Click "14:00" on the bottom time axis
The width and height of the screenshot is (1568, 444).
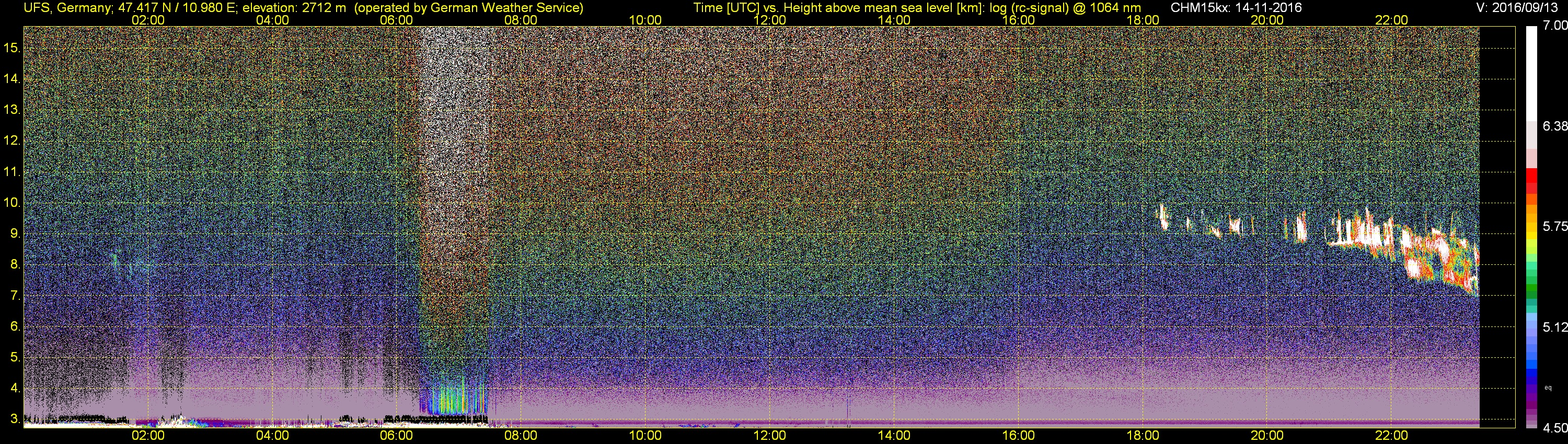click(x=894, y=436)
